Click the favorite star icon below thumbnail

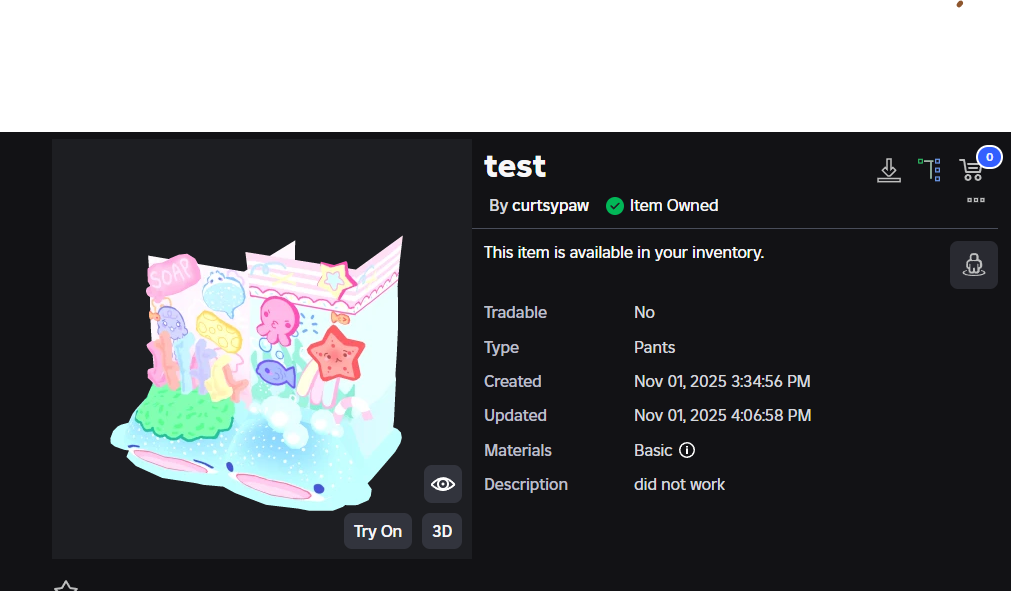(x=66, y=586)
